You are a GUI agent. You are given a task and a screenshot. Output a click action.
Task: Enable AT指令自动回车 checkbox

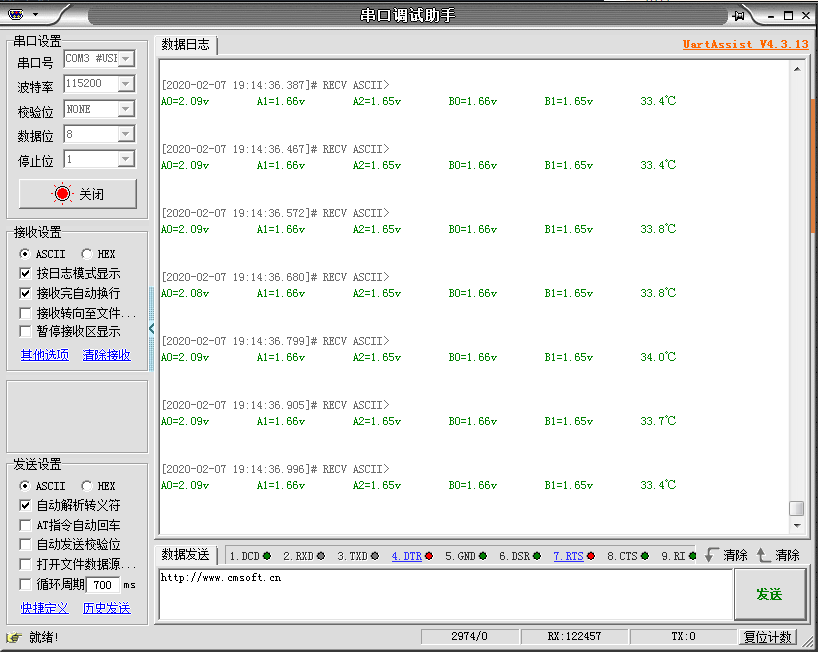[25, 525]
